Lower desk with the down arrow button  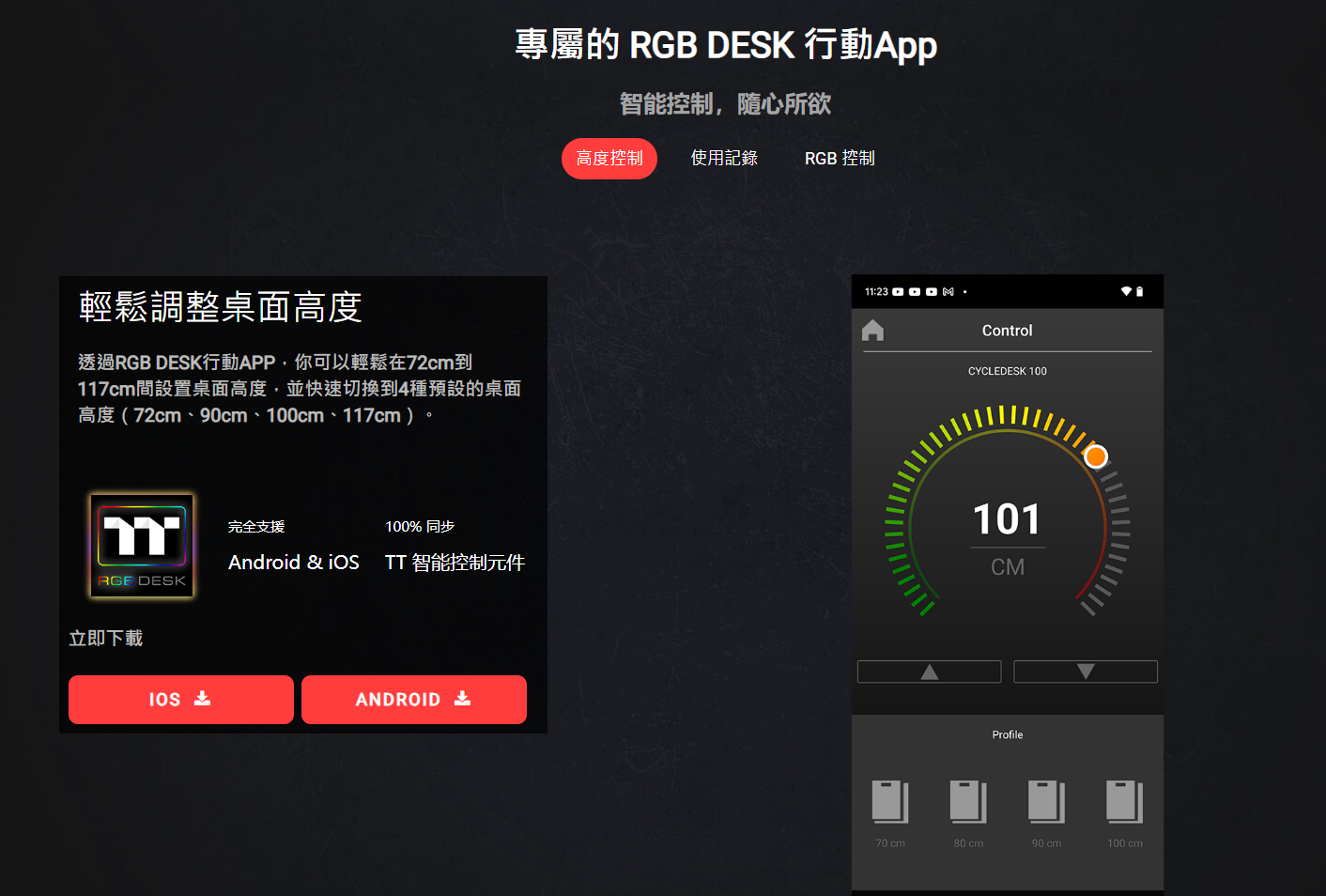[1086, 672]
